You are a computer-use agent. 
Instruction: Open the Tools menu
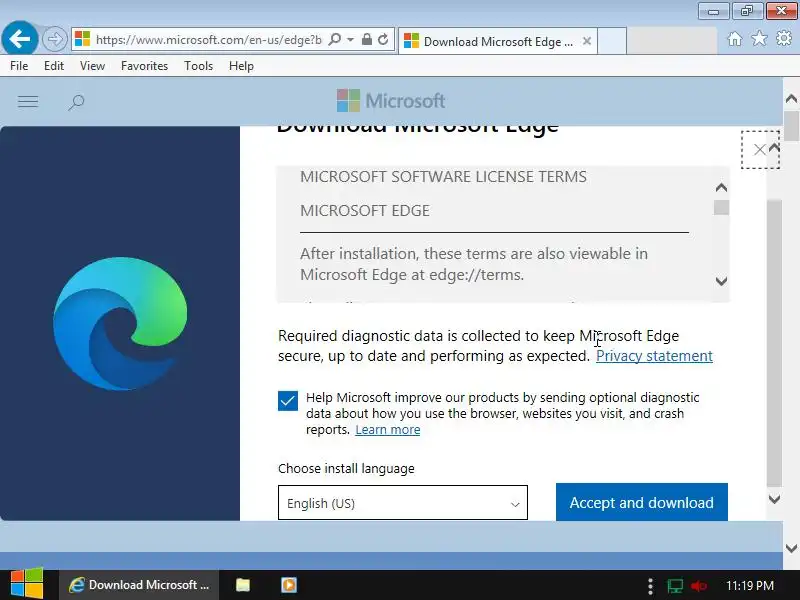pyautogui.click(x=198, y=66)
